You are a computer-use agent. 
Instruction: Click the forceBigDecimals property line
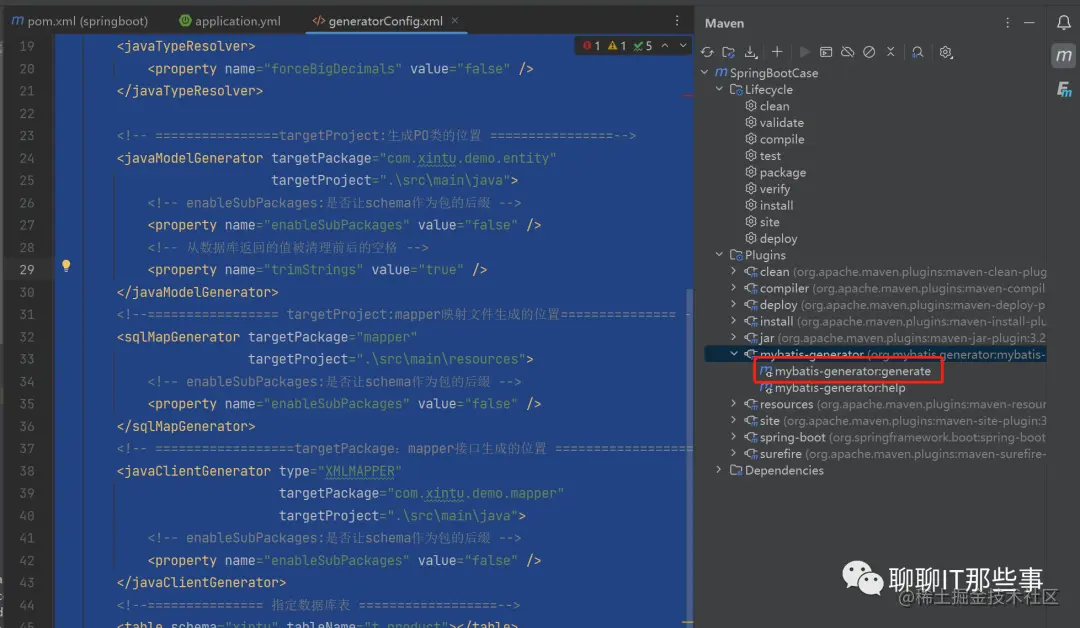340,69
